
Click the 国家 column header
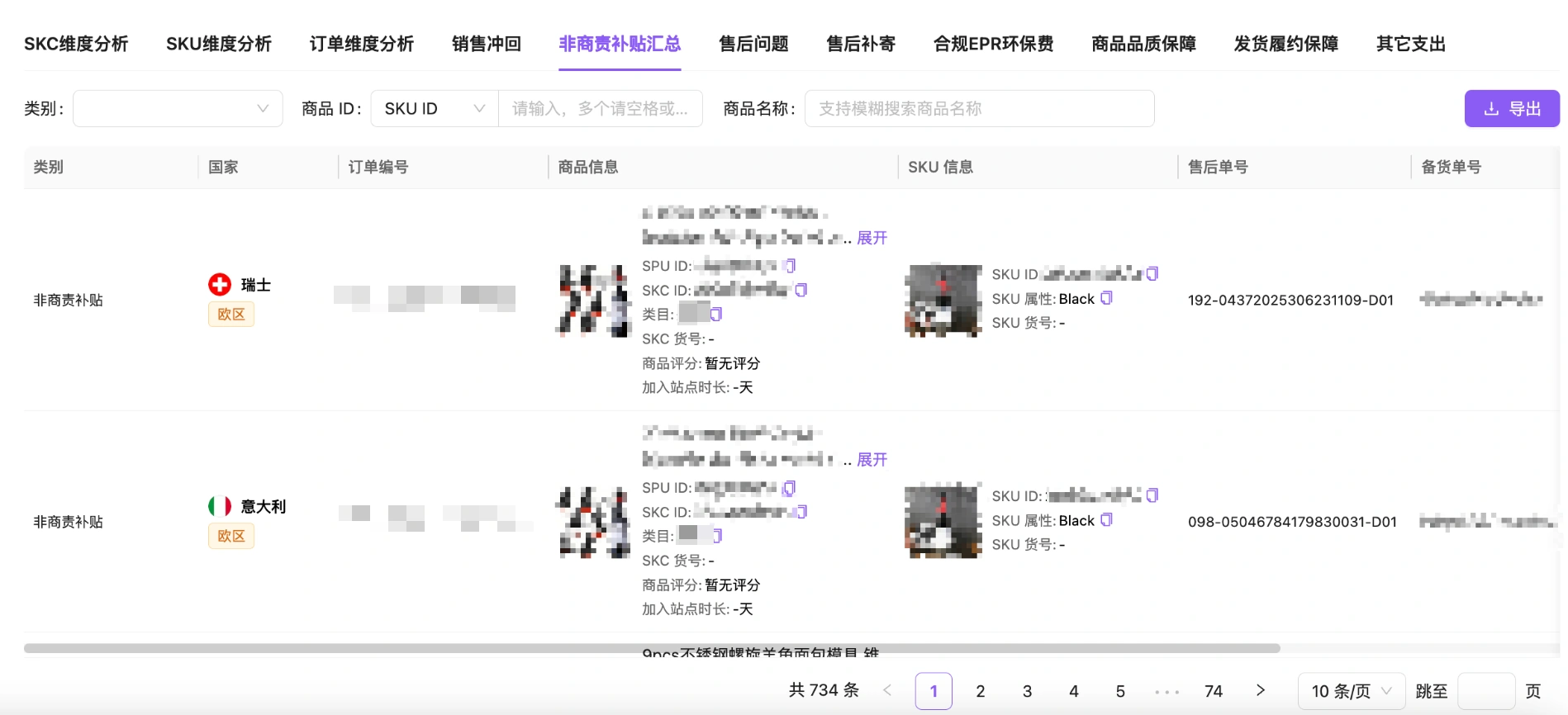223,167
